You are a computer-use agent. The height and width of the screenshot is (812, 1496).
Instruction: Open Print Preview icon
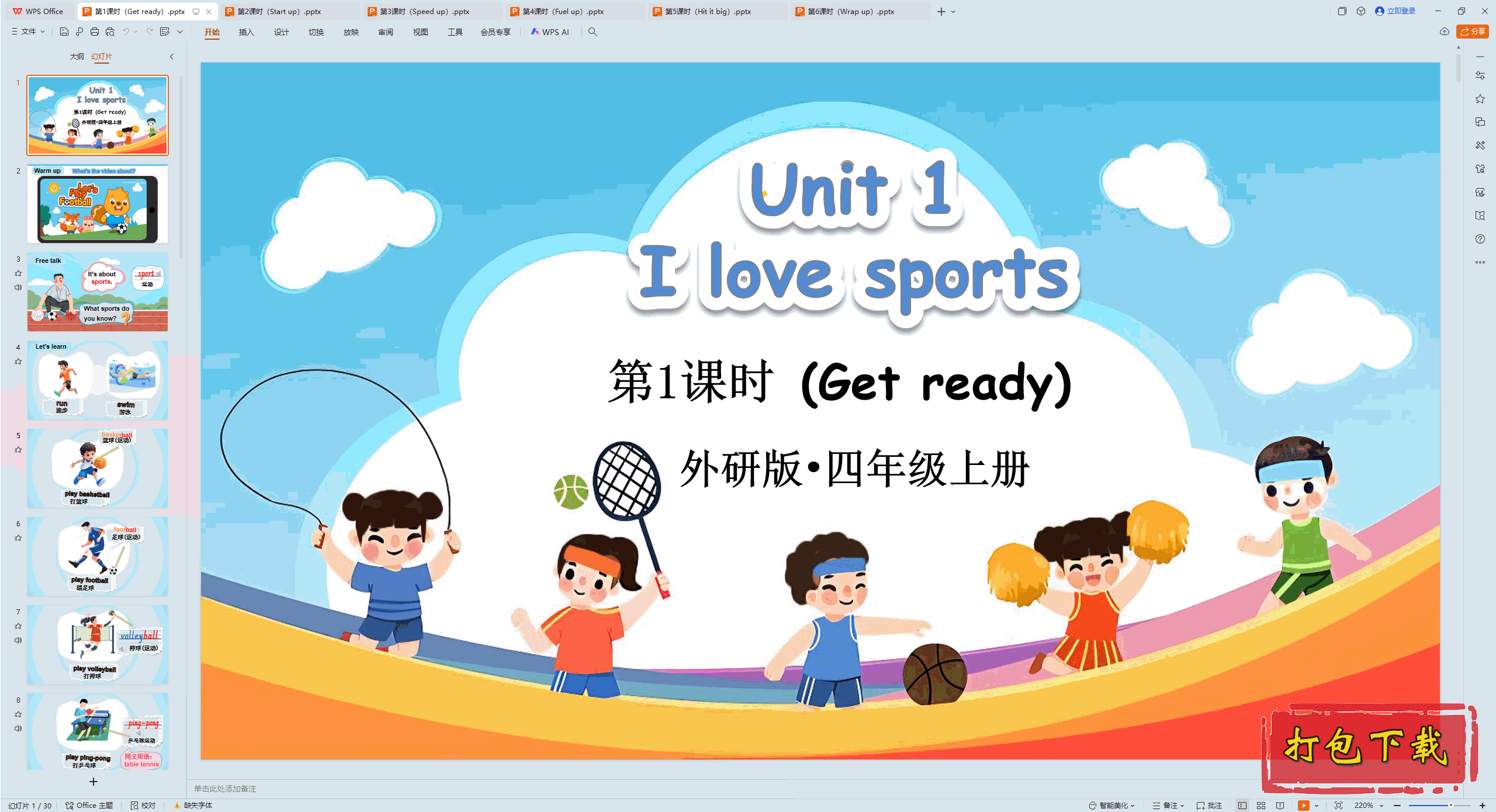(110, 32)
